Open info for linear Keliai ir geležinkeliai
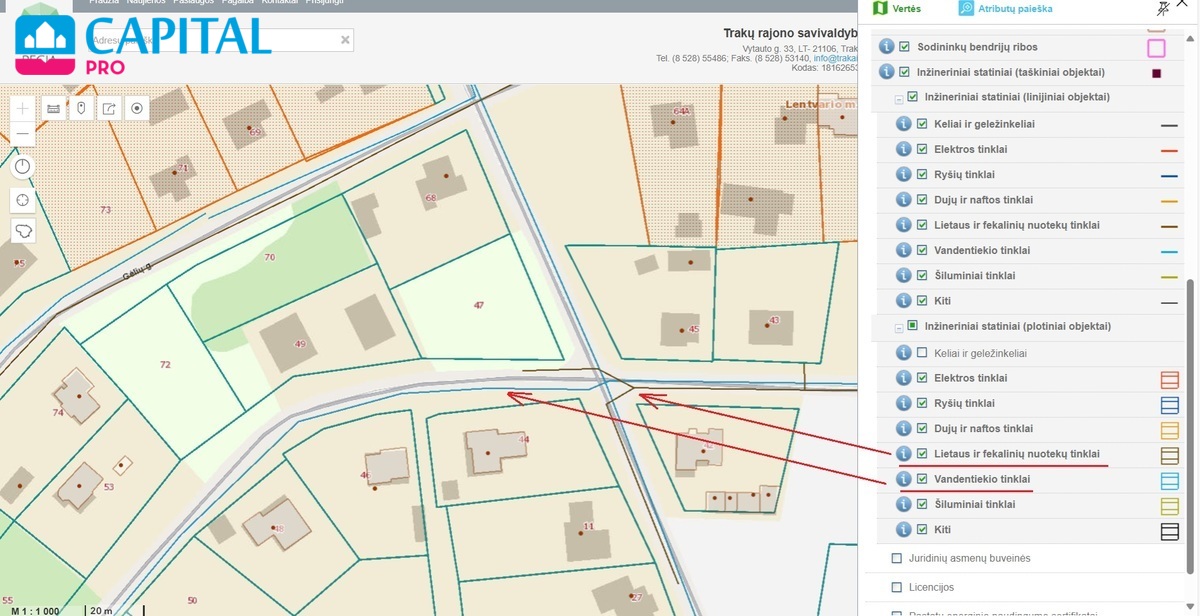The height and width of the screenshot is (616, 1200). [x=903, y=124]
